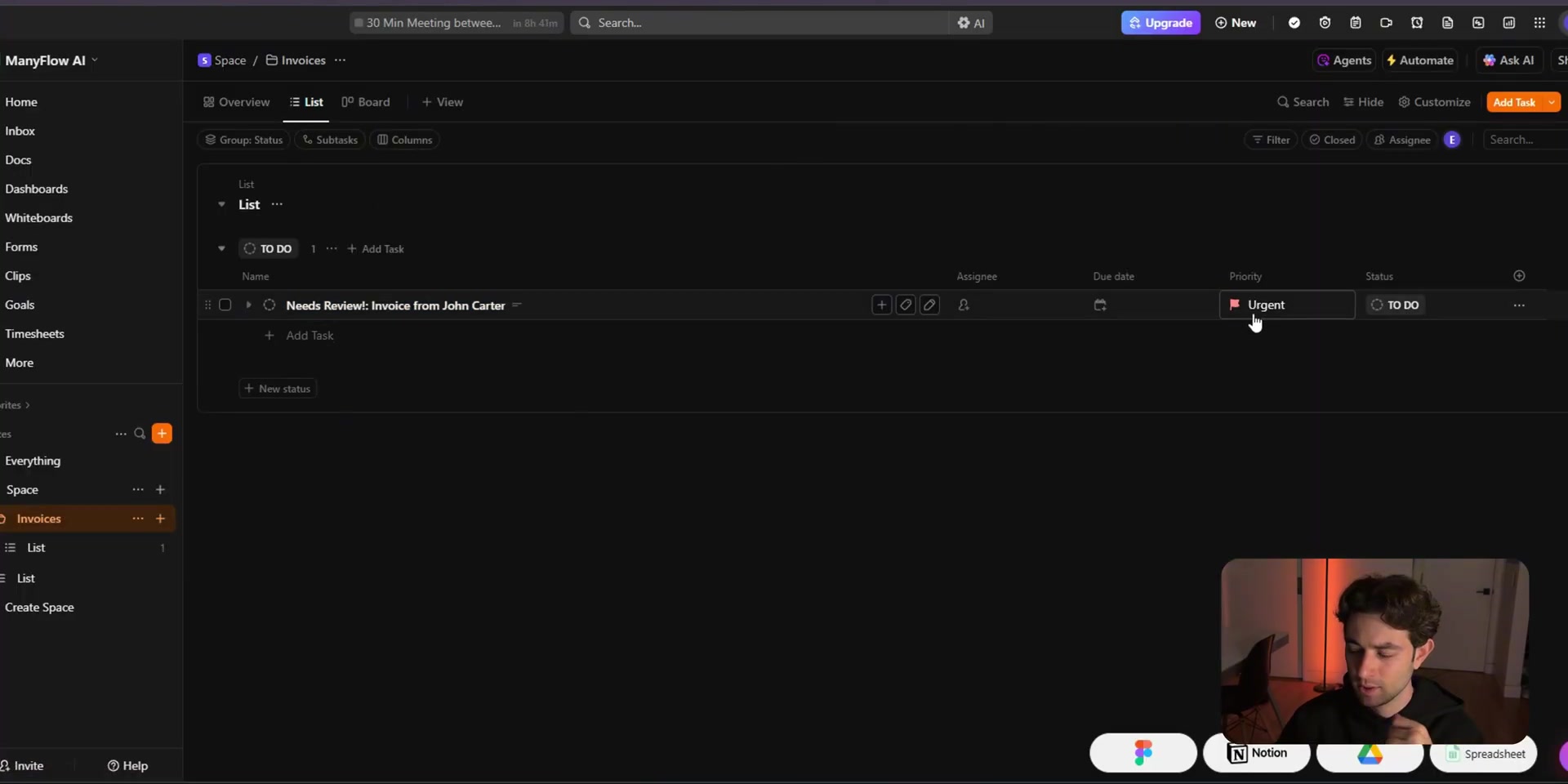Add a subtask with the plus icon on the invoice task
Image resolution: width=1568 pixels, height=784 pixels.
[881, 305]
